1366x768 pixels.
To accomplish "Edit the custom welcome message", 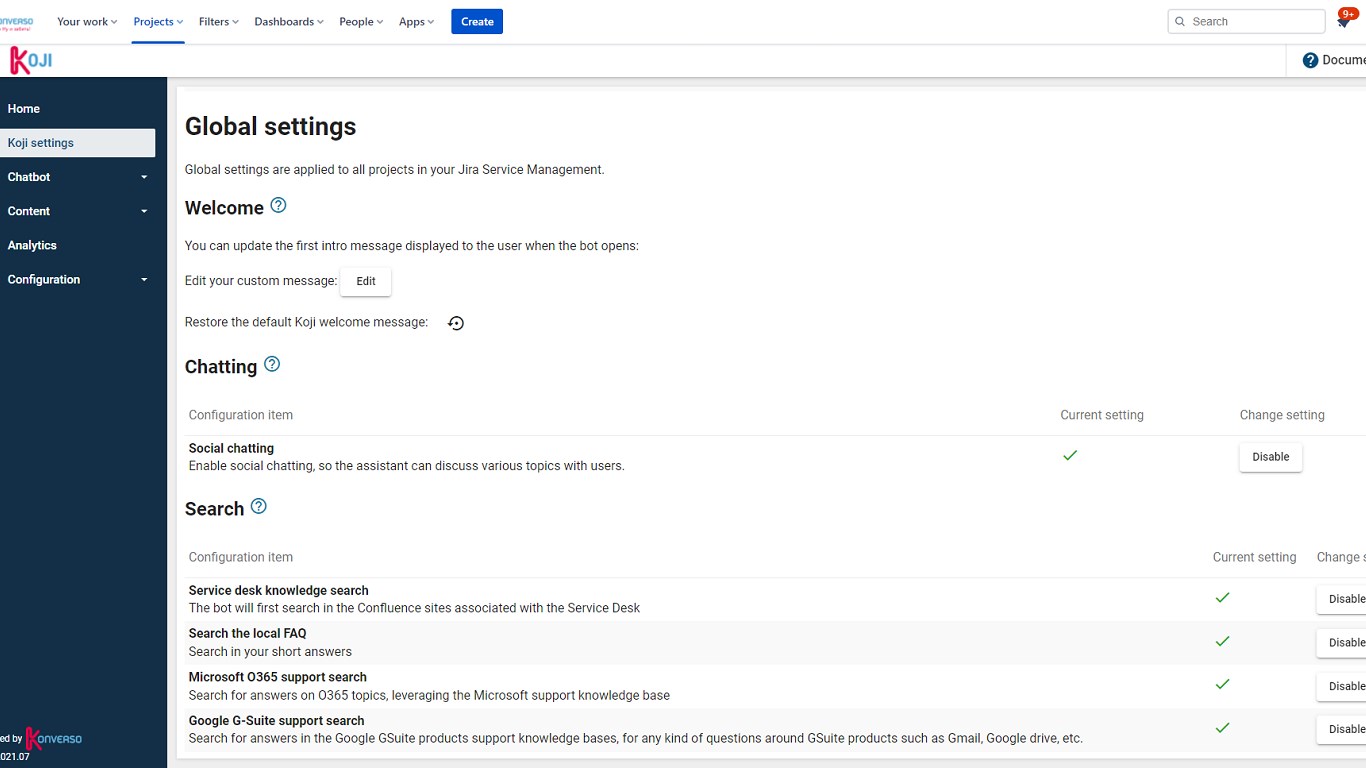I will [366, 282].
